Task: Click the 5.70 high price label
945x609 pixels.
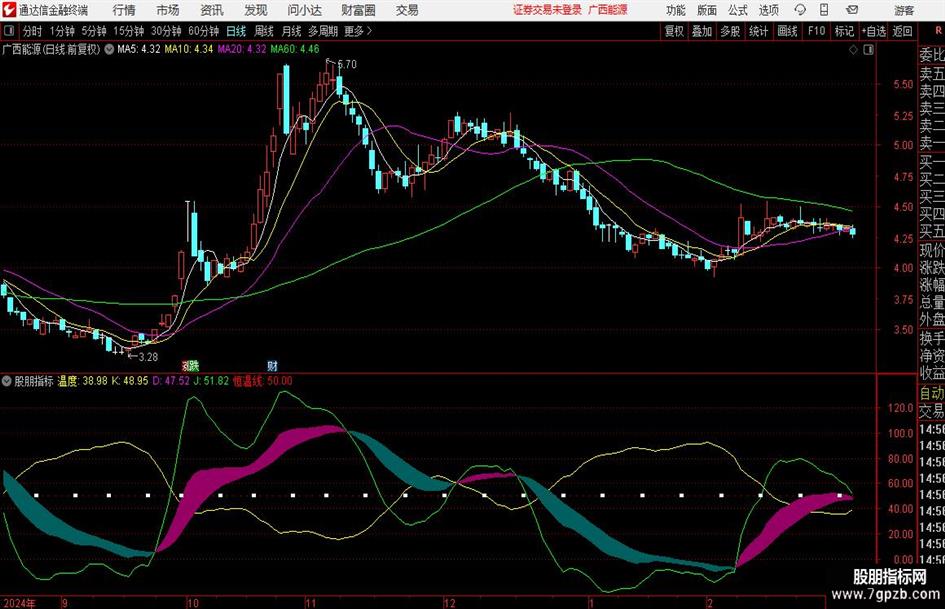Action: pyautogui.click(x=347, y=64)
